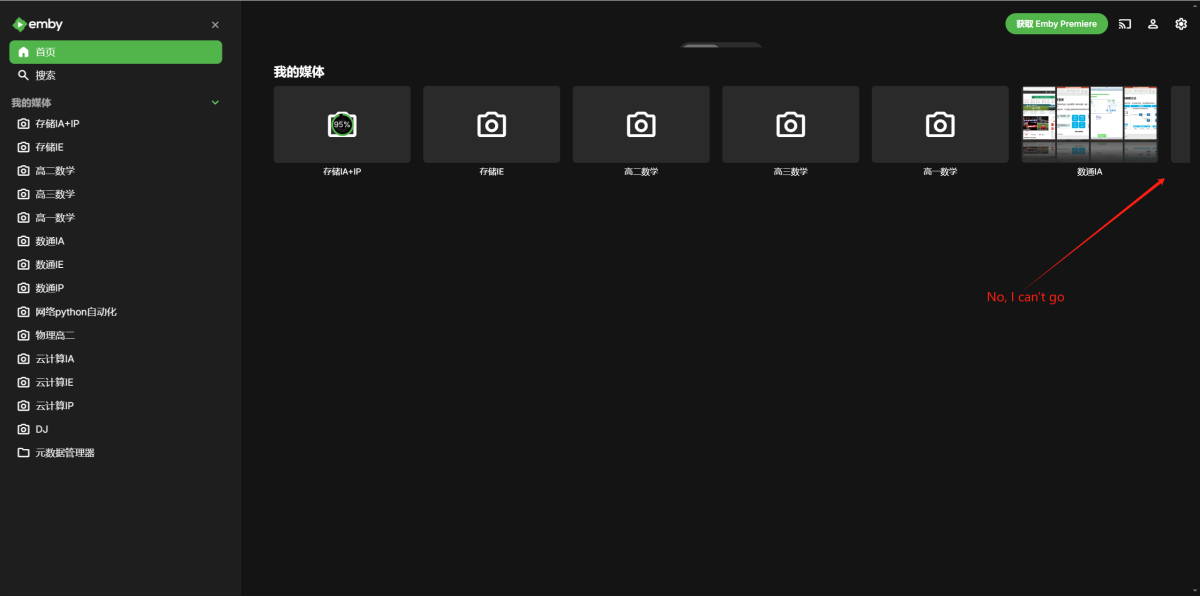Click the camera icon beside 数通IP in the sidebar

pyautogui.click(x=23, y=288)
